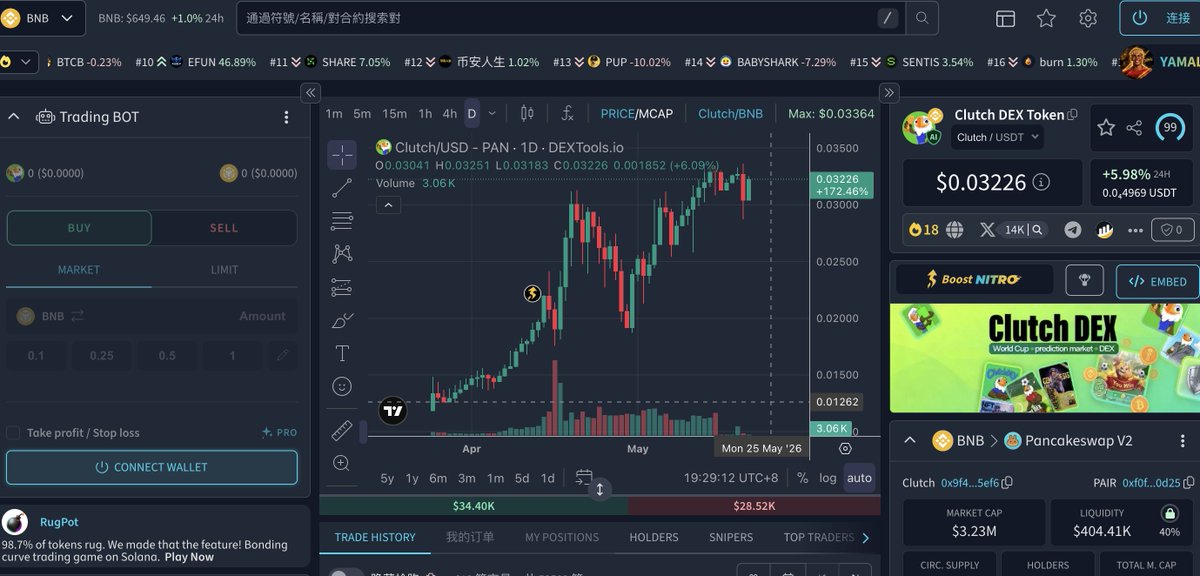Viewport: 1200px width, 576px height.
Task: Toggle the auto scale mode
Action: [x=859, y=478]
